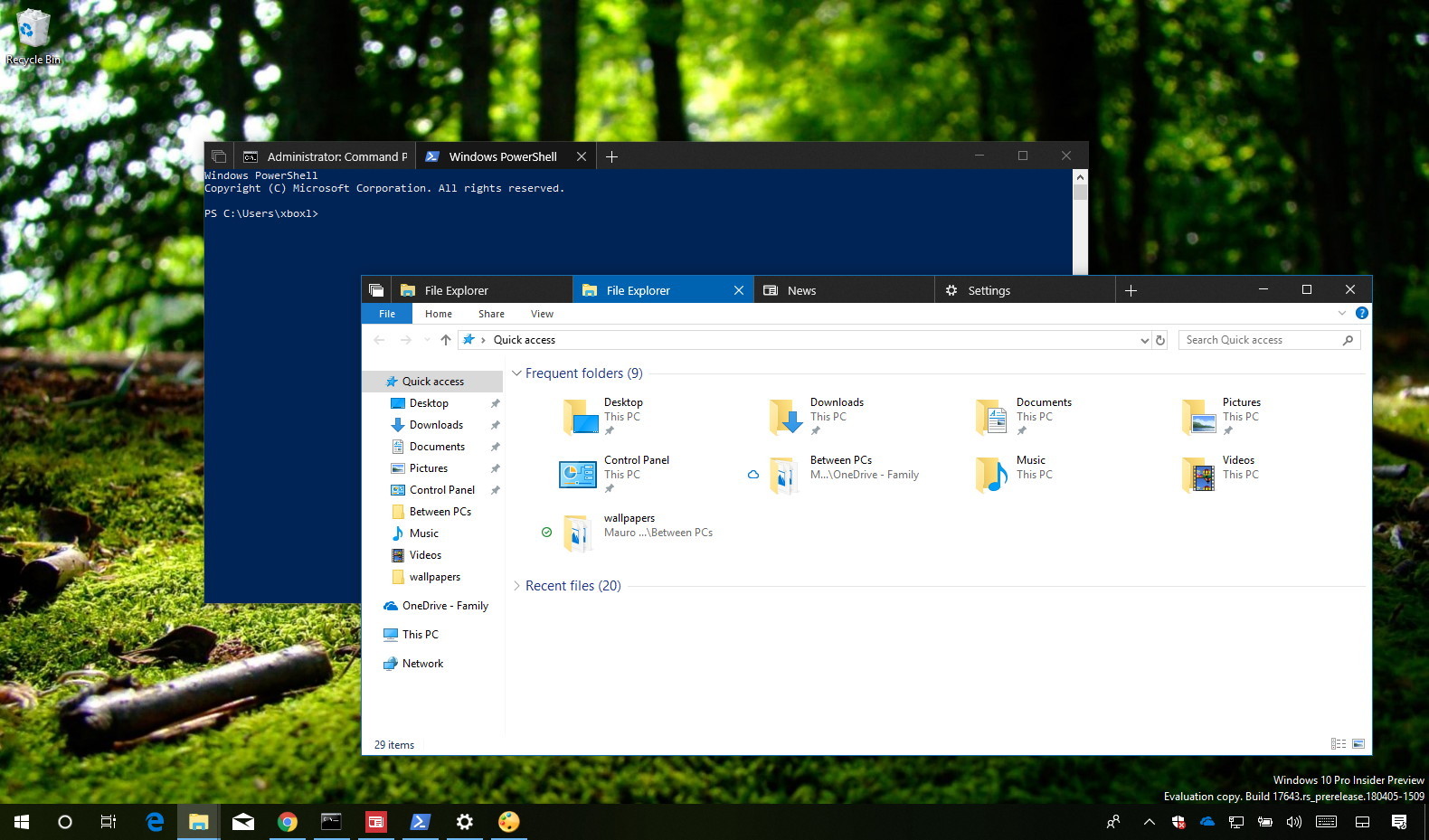This screenshot has width=1429, height=840.
Task: Expand the ribbon with chevron
Action: 1342,313
